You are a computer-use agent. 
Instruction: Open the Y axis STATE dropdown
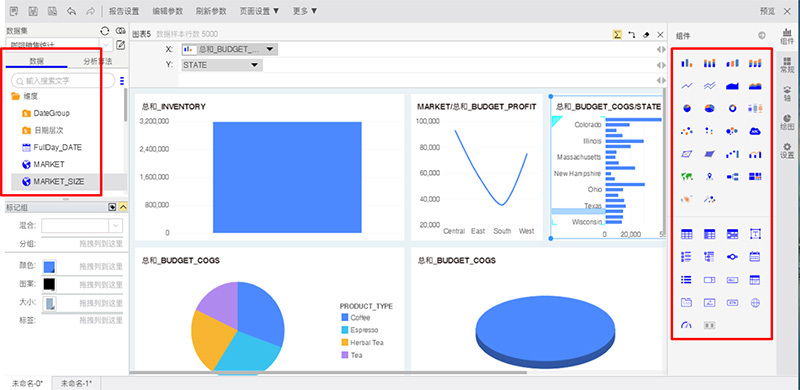[254, 65]
